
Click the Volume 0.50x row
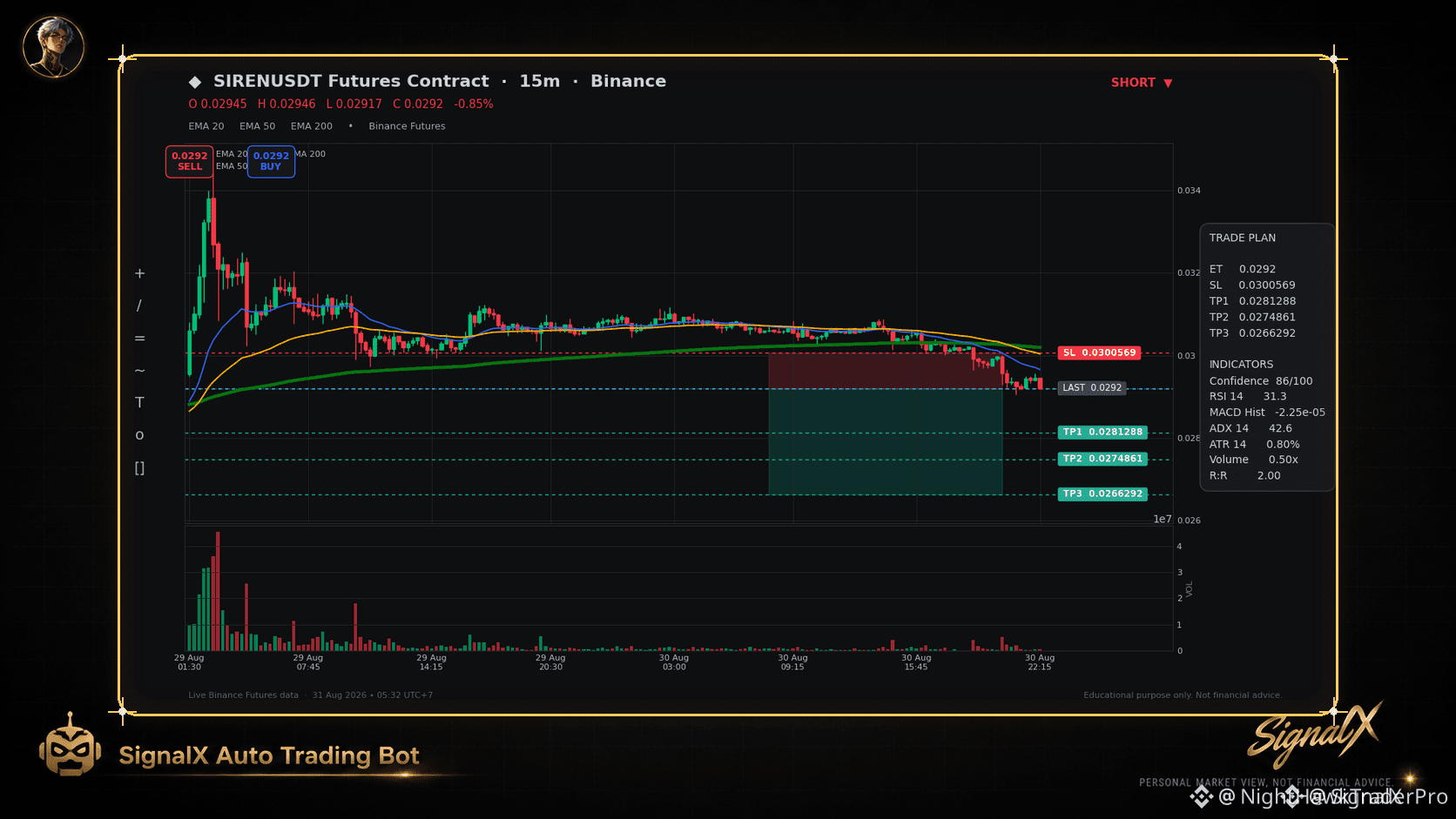[1254, 460]
